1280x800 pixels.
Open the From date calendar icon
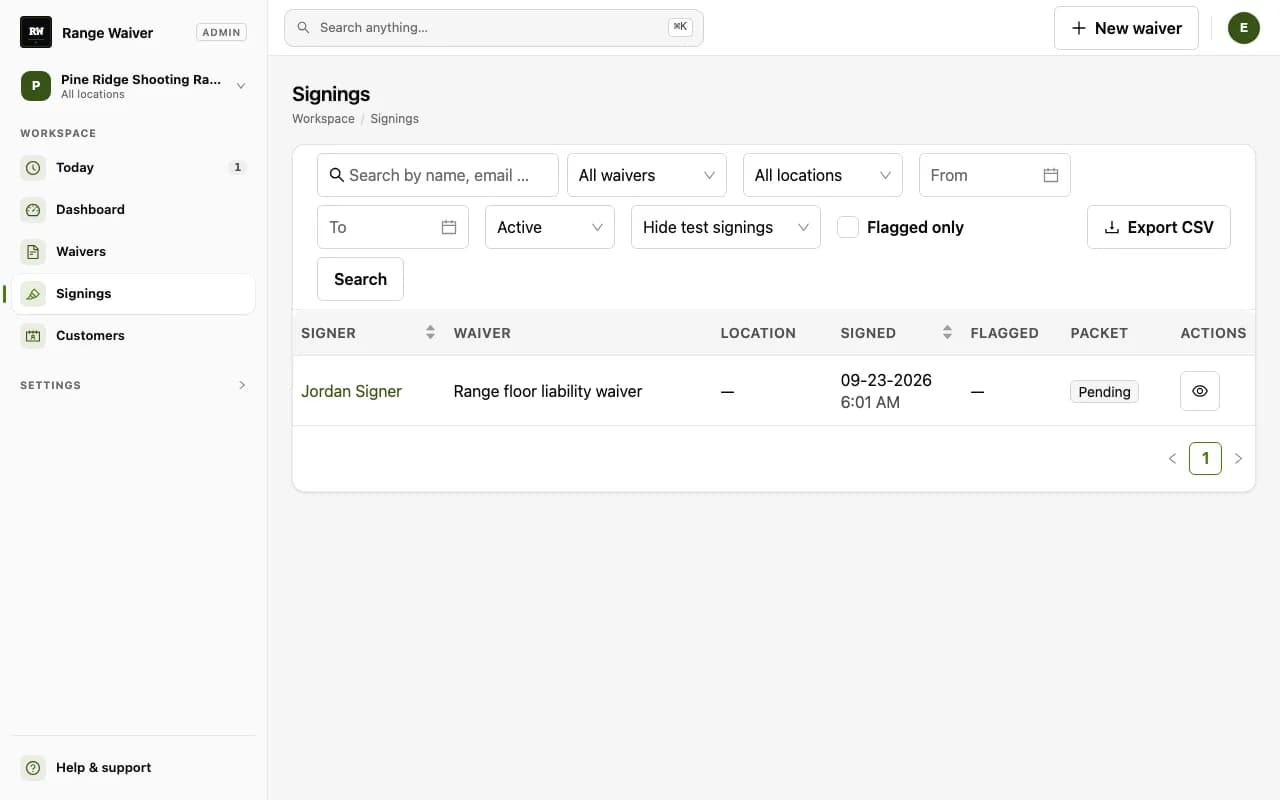pyautogui.click(x=1051, y=175)
